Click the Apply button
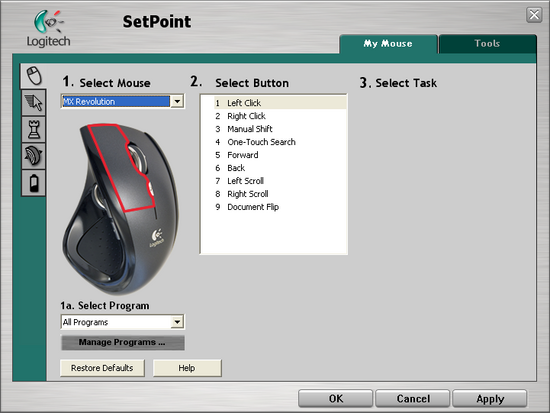Screen dimensions: 550x413 point(490,399)
